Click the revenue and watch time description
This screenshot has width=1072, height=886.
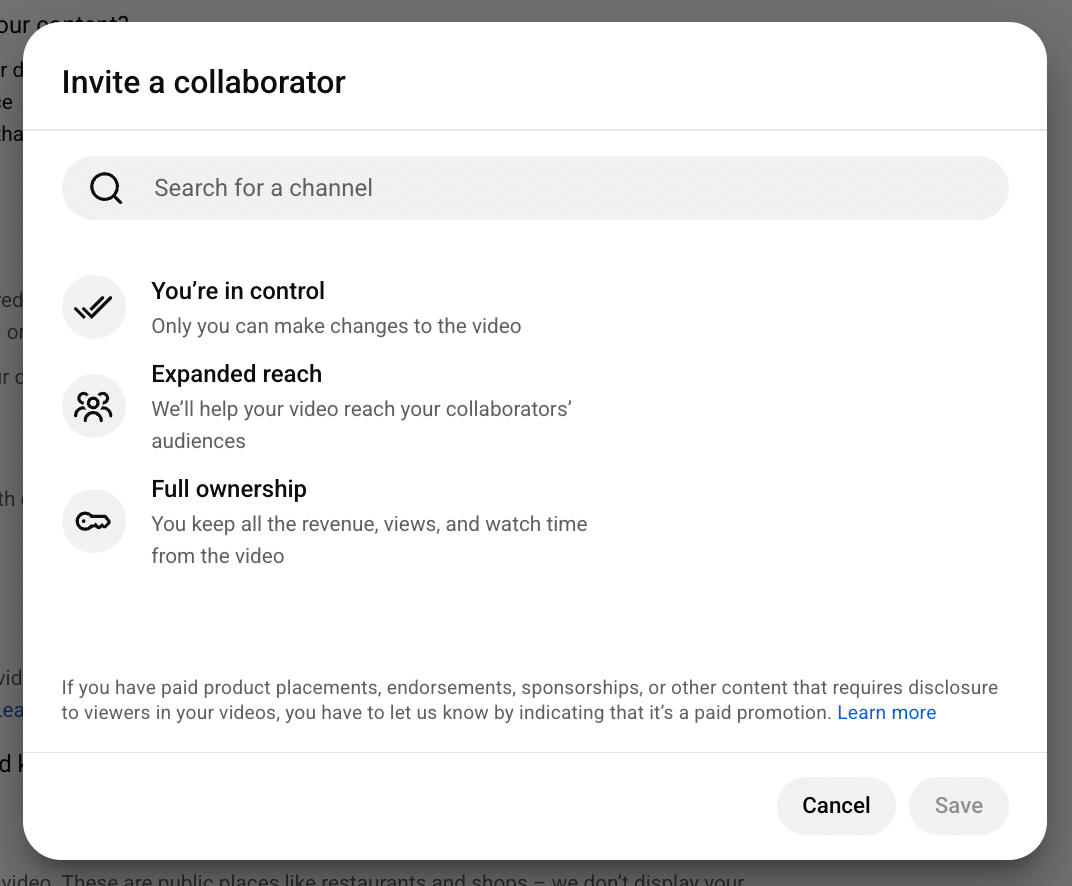click(x=369, y=539)
